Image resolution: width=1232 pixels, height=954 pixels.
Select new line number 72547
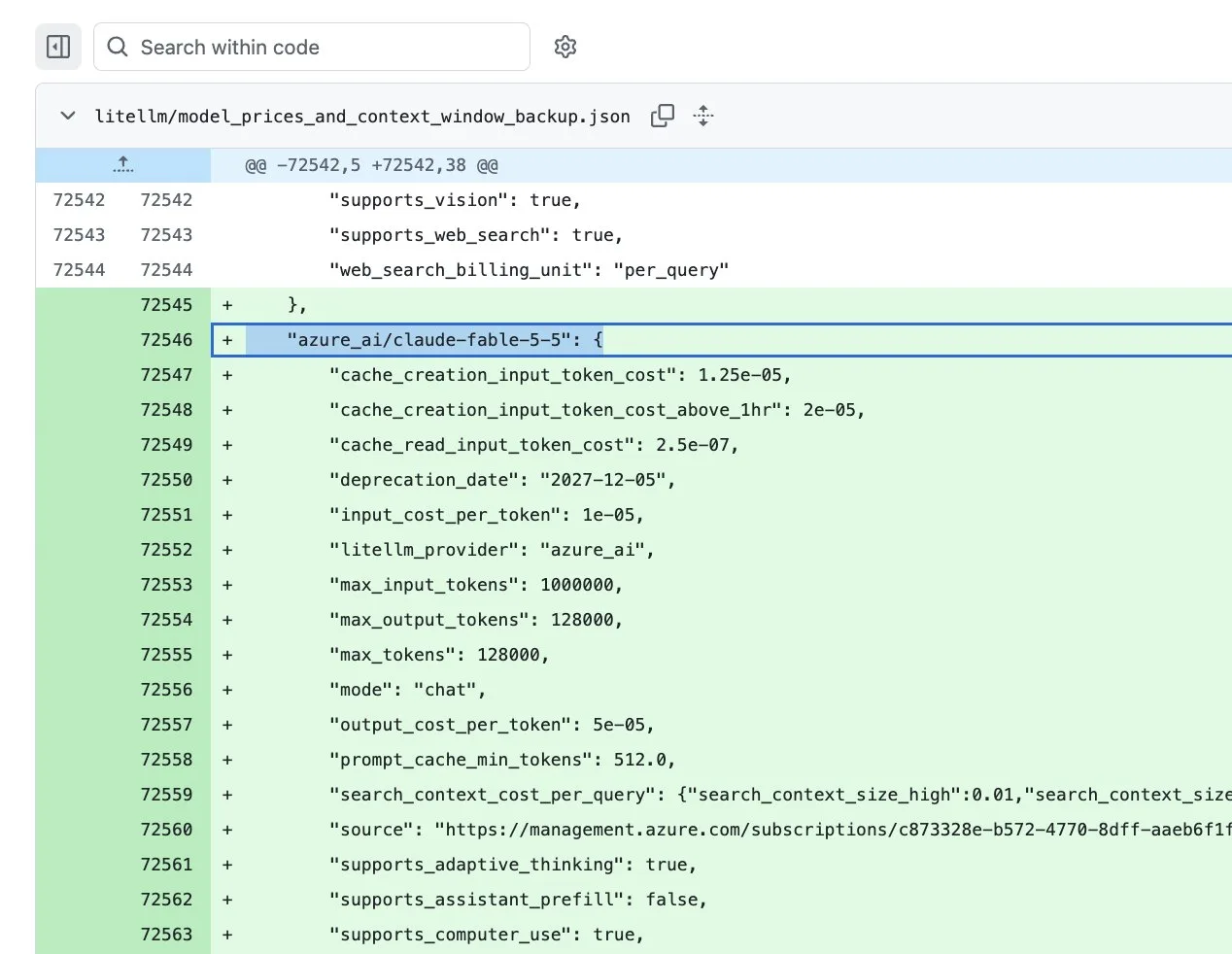pos(166,375)
